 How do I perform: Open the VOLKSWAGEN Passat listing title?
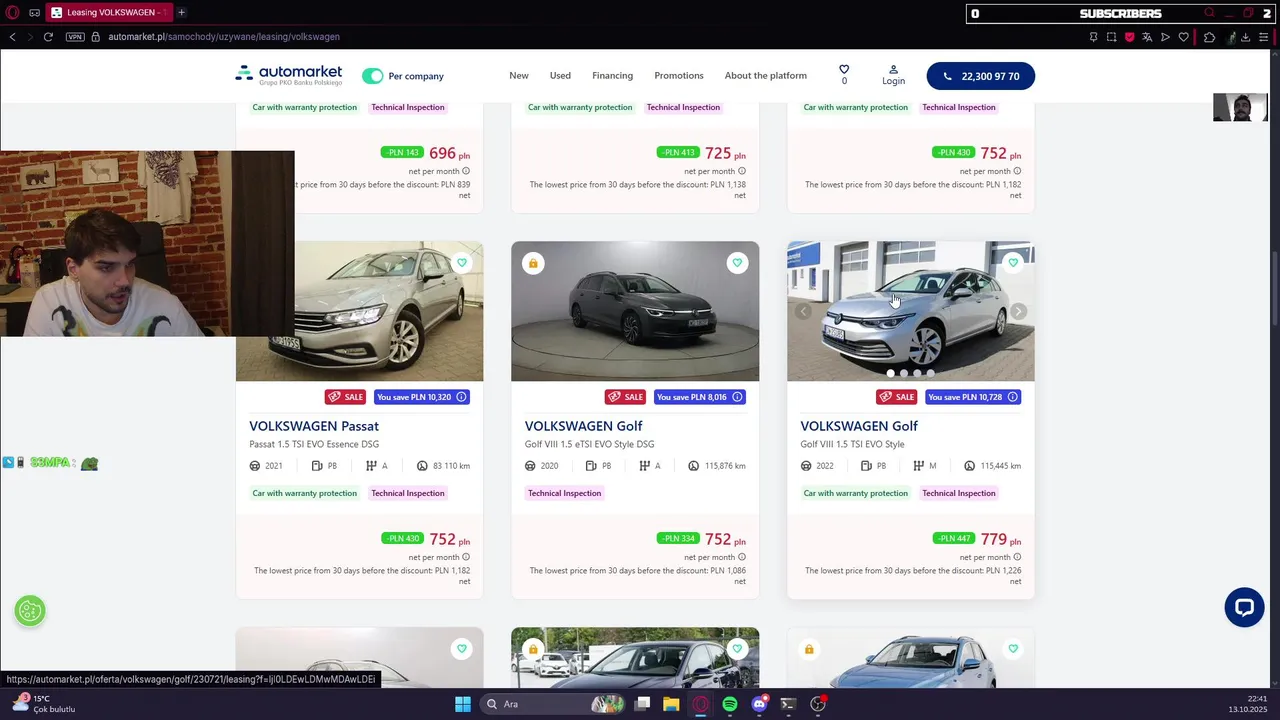pyautogui.click(x=314, y=426)
